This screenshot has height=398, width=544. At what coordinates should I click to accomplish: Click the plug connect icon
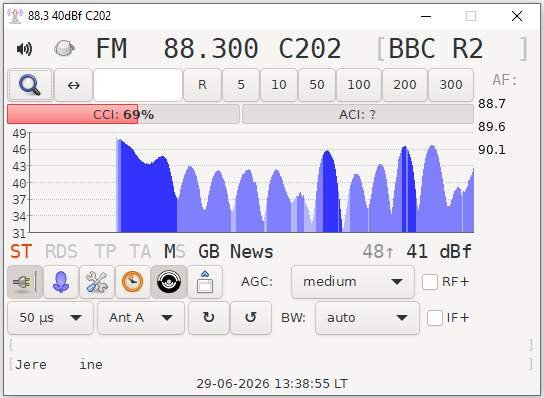(25, 282)
